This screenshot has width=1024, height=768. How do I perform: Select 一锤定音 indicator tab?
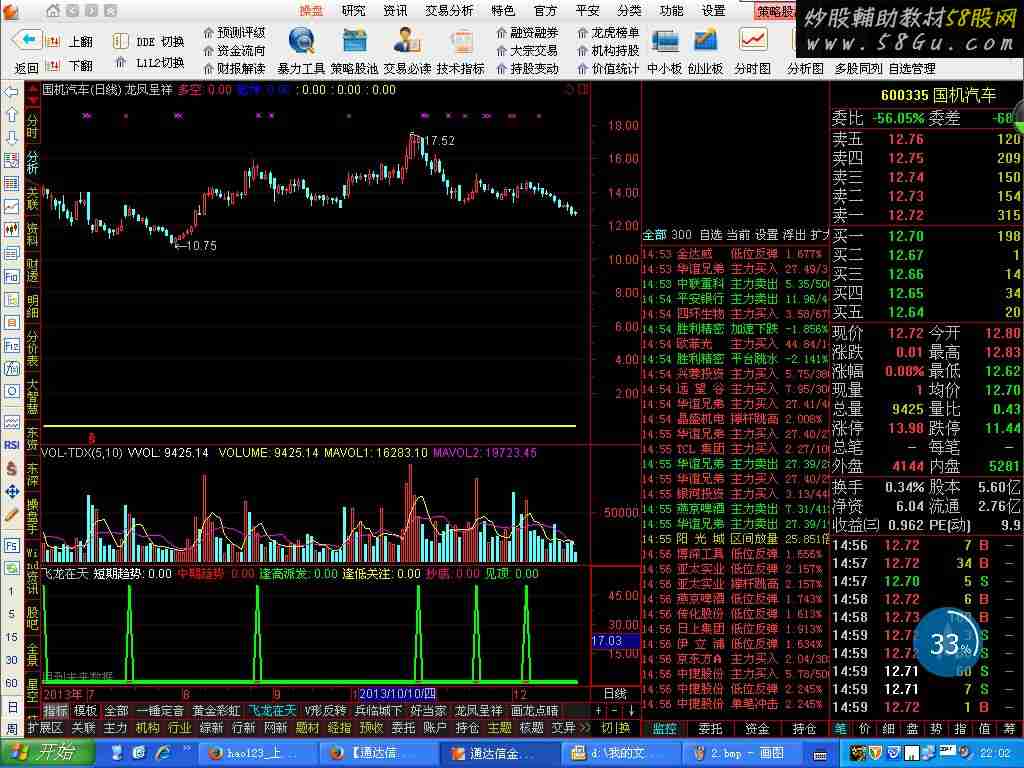[159, 710]
